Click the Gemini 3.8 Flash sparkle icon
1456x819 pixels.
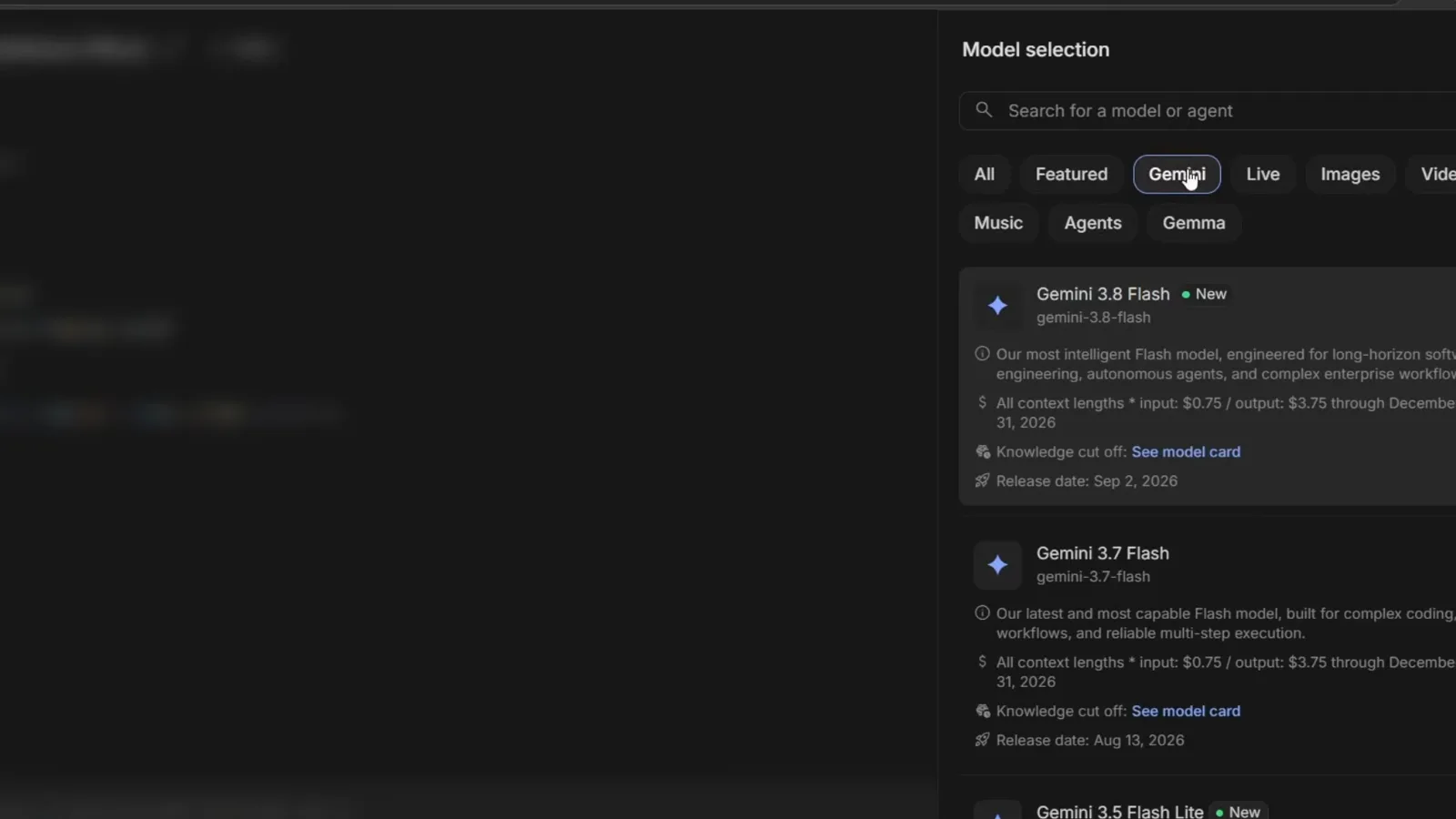997,306
